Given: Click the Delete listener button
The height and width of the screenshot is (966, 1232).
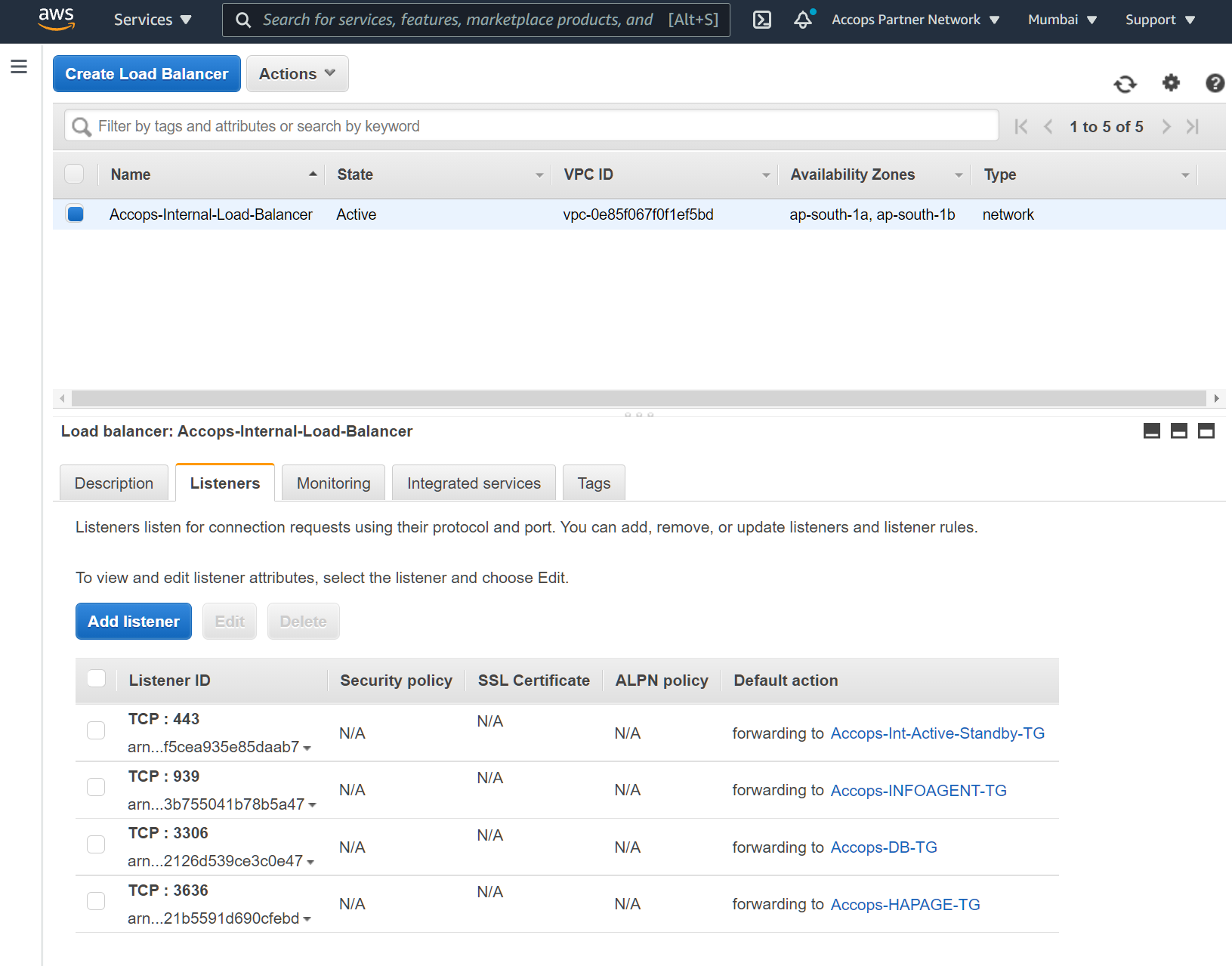Looking at the screenshot, I should point(304,622).
